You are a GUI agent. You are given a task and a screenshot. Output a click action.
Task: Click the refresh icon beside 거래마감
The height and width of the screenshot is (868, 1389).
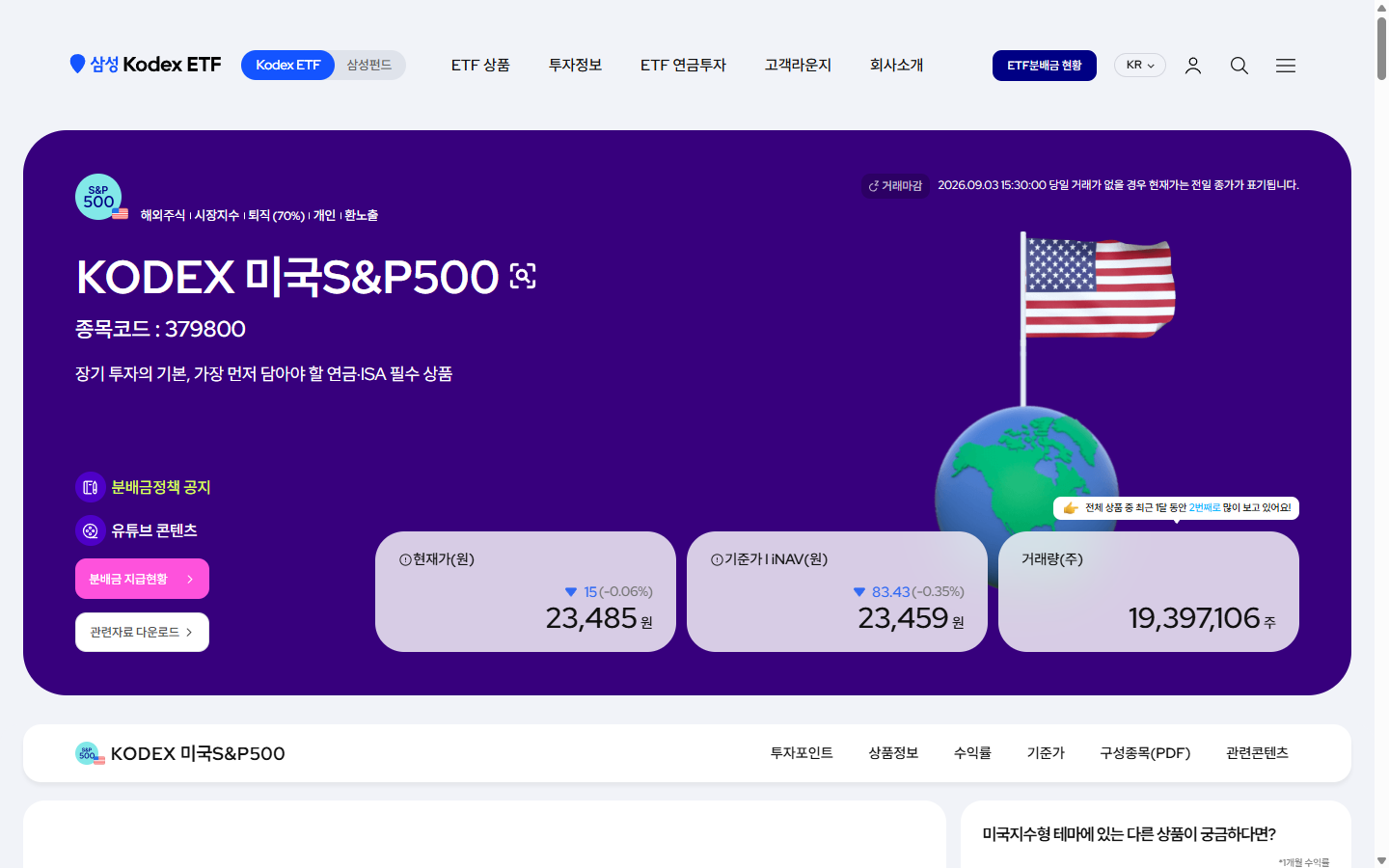pos(873,186)
